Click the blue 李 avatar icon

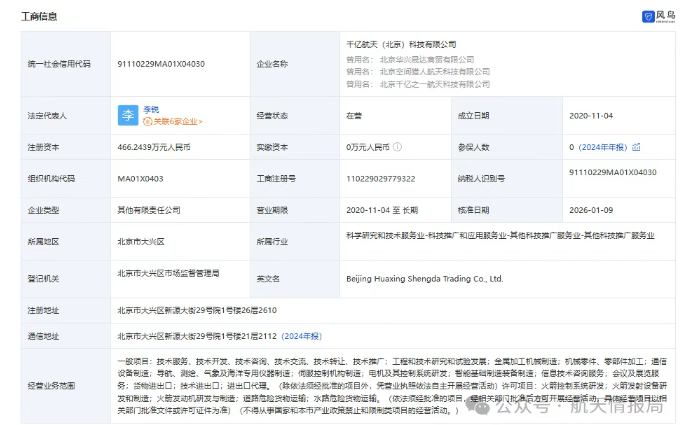128,115
